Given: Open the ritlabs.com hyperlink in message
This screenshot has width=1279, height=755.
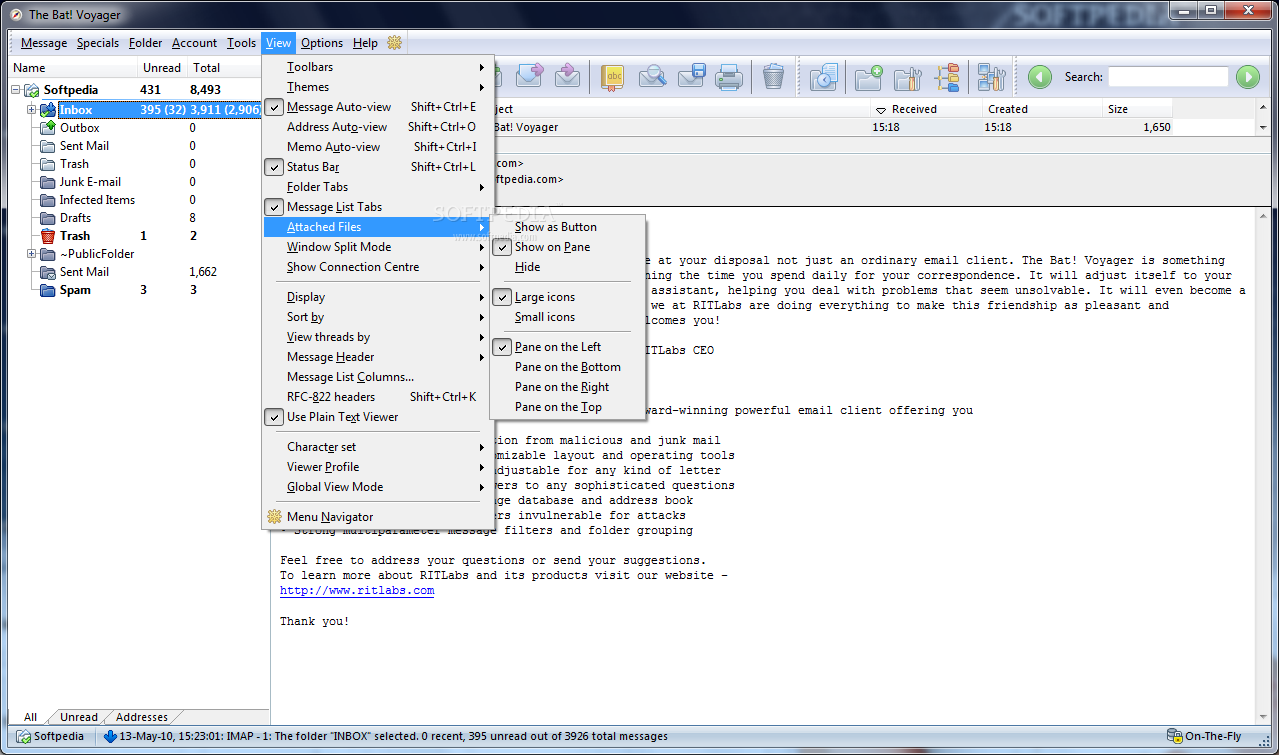Looking at the screenshot, I should 357,590.
